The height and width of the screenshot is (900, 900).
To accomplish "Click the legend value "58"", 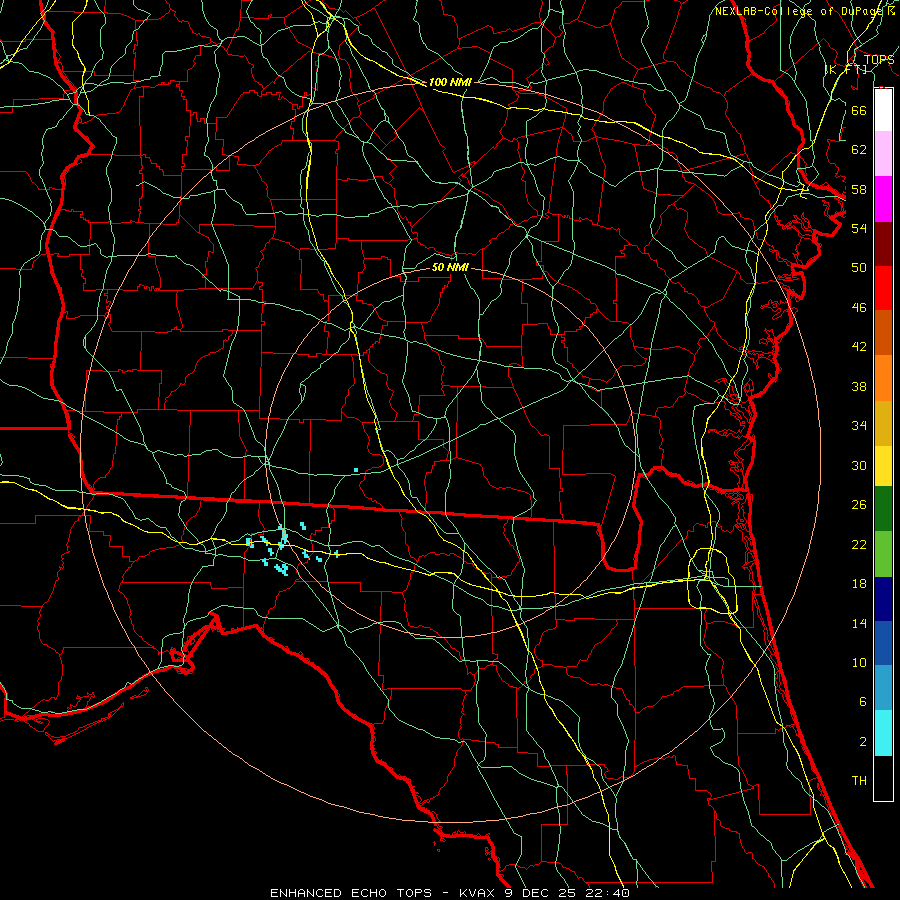I will 859,189.
